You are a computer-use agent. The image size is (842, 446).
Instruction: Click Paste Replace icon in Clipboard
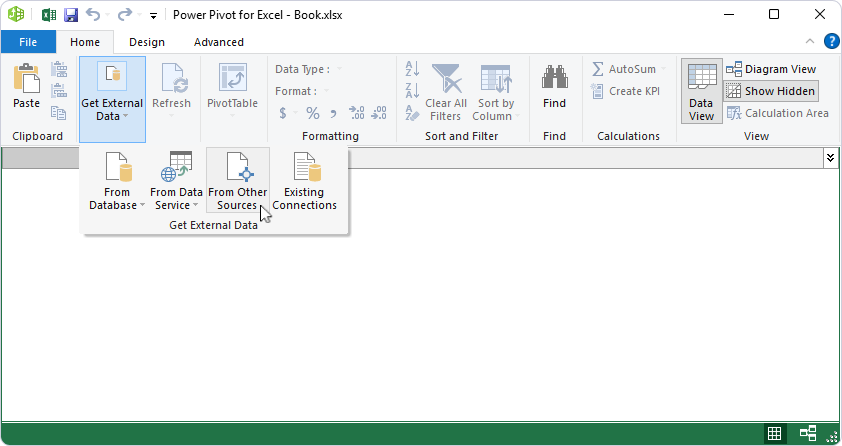pyautogui.click(x=59, y=91)
